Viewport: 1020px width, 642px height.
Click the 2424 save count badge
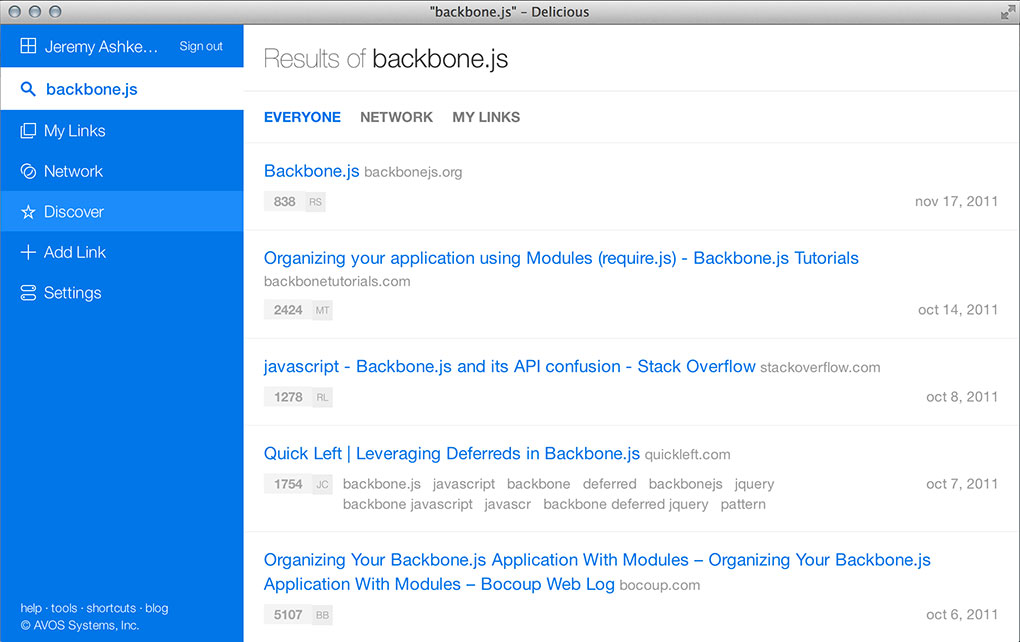pos(288,310)
